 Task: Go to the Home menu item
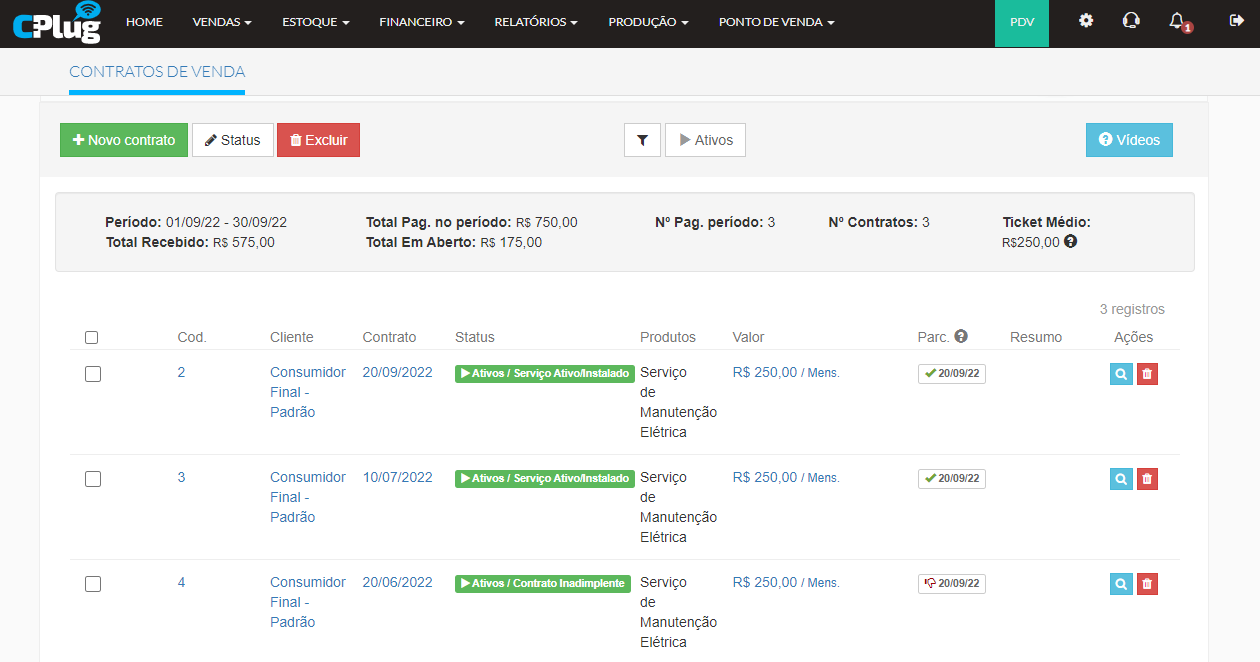click(x=144, y=22)
